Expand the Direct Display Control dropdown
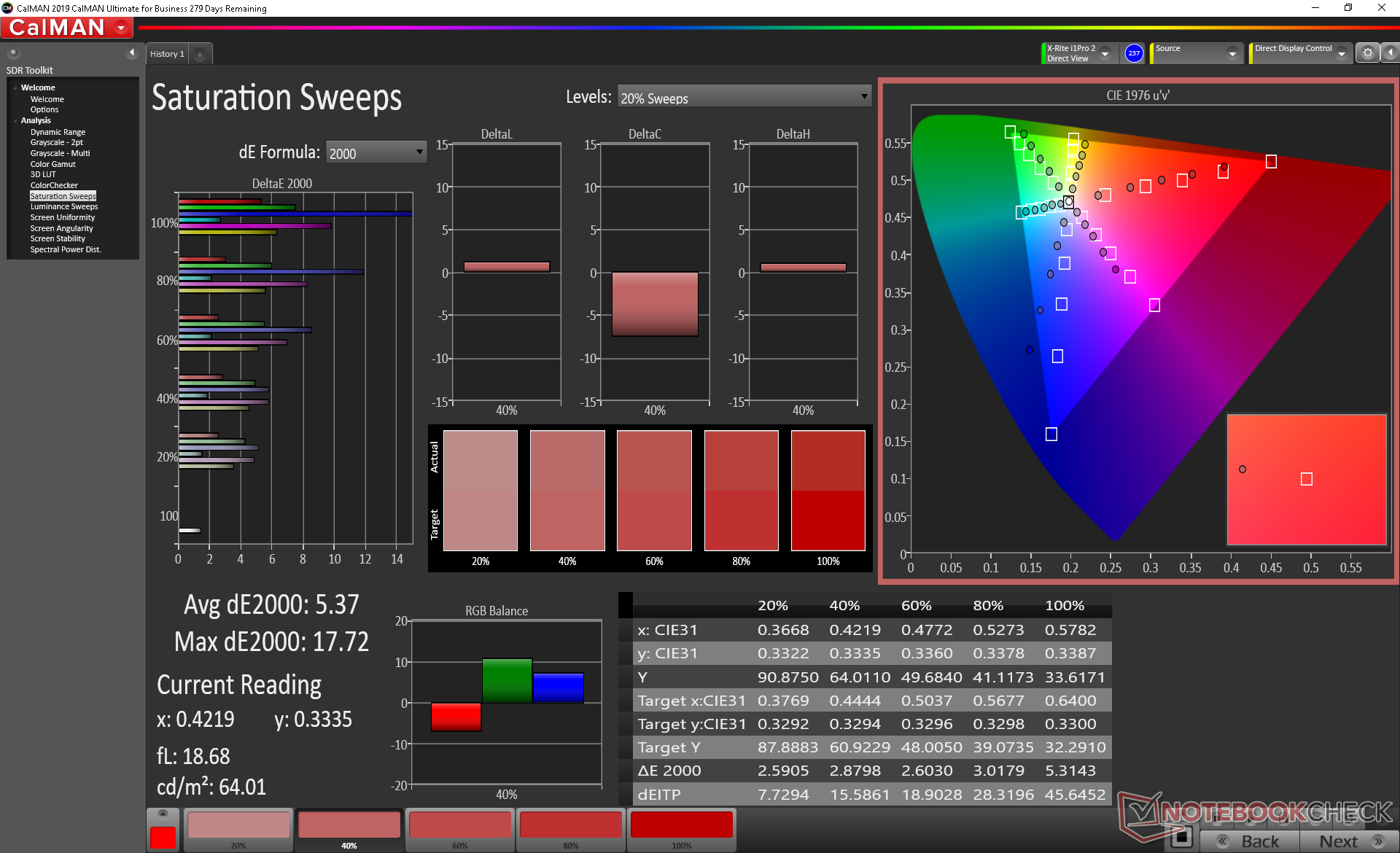This screenshot has height=853, width=1400. point(1341,54)
